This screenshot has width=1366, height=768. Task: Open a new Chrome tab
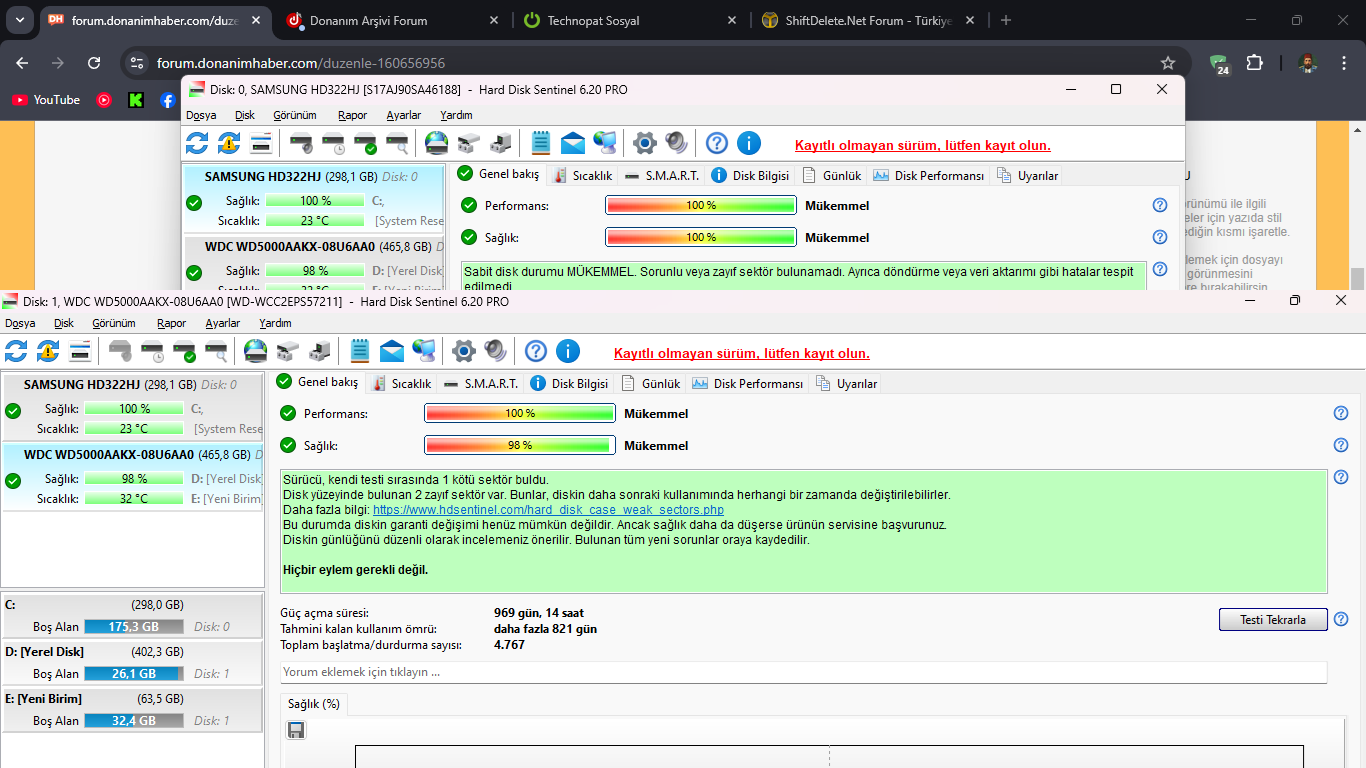tap(1006, 20)
